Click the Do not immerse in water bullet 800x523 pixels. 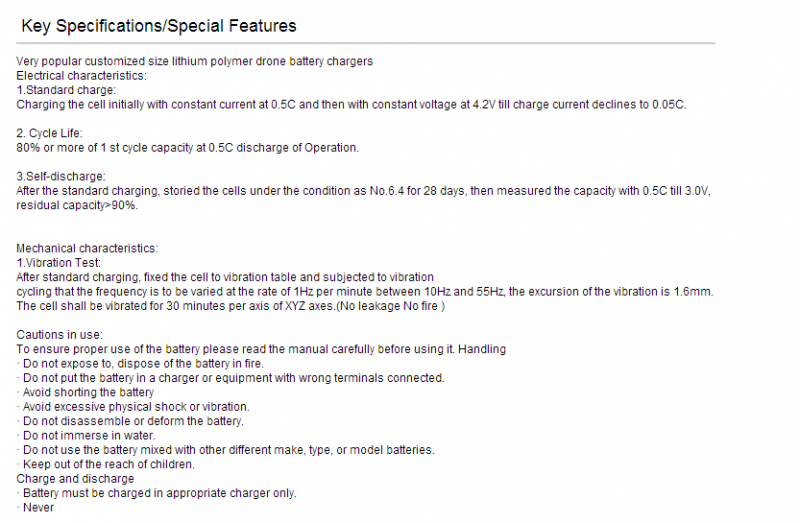tap(86, 436)
